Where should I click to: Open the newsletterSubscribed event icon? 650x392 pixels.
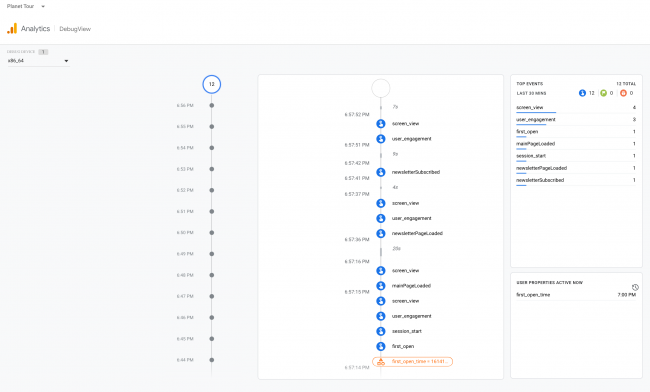(381, 172)
